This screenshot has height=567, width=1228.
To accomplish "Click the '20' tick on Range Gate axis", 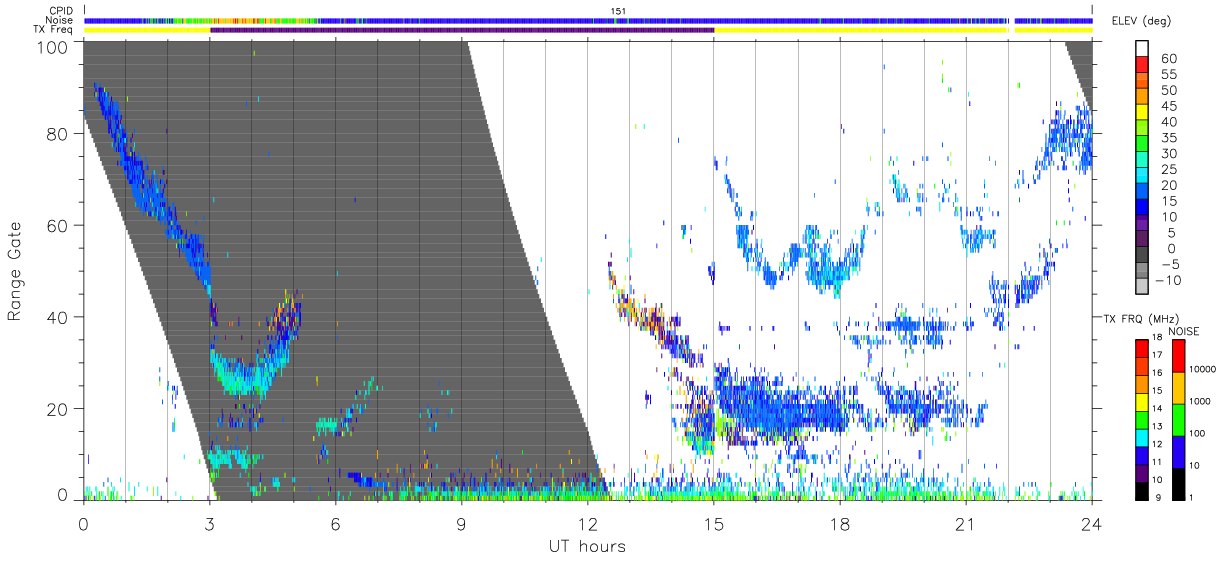I will [x=58, y=408].
